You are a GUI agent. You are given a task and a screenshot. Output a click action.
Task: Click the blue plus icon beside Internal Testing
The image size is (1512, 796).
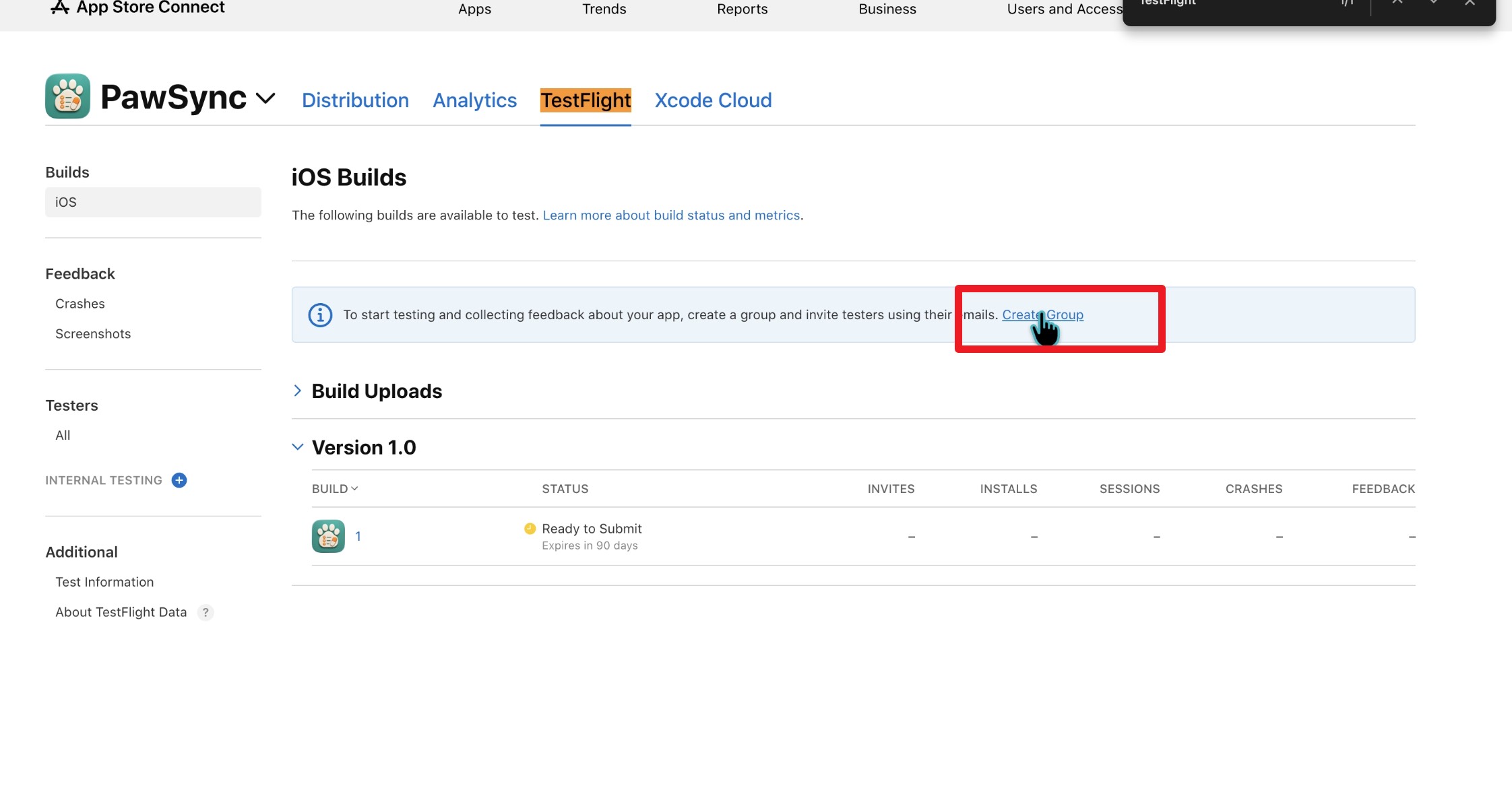tap(179, 480)
